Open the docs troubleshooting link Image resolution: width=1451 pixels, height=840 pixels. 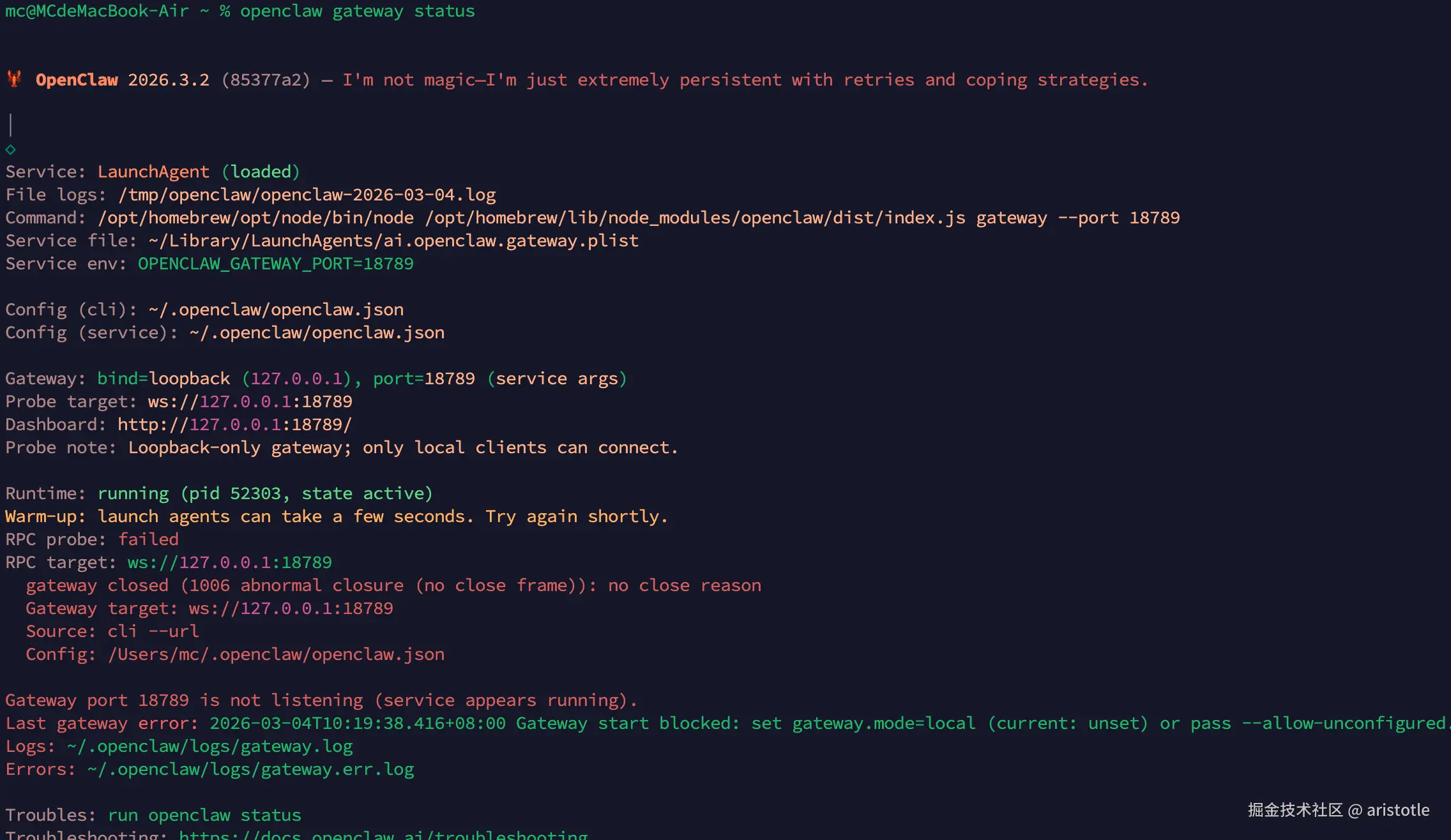coord(383,835)
